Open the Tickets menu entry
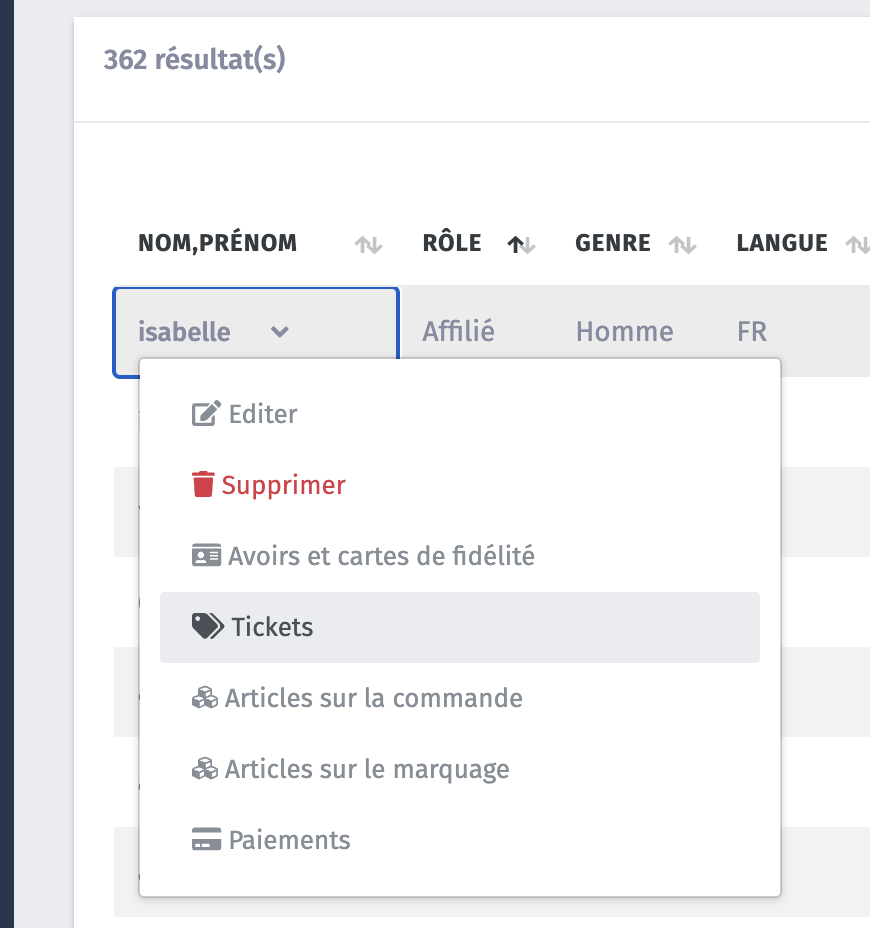Viewport: 870px width, 928px height. tap(272, 627)
